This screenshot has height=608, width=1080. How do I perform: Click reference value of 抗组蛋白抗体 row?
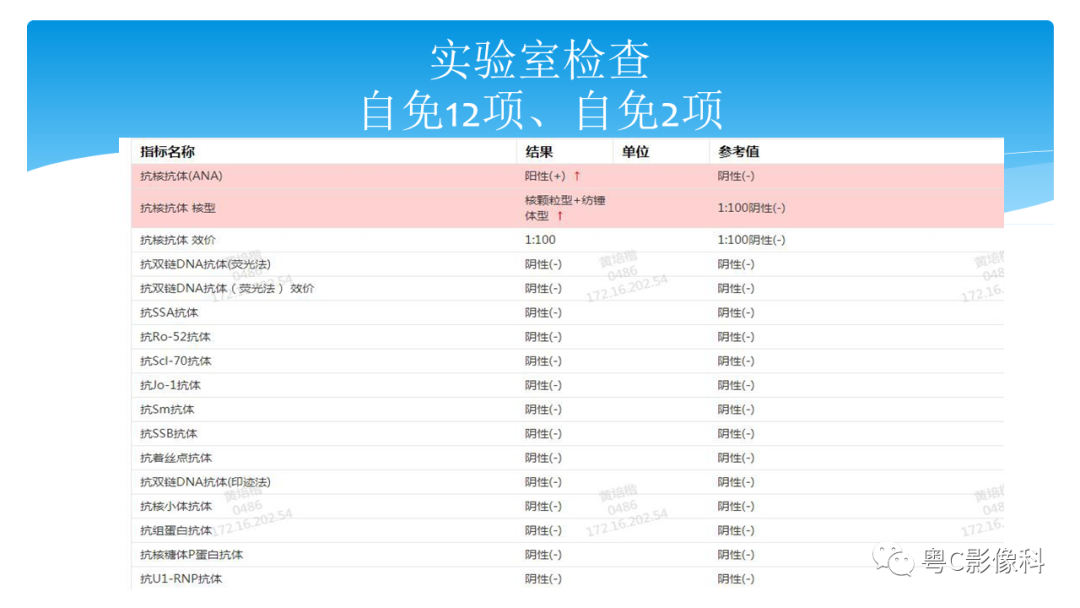[x=736, y=530]
